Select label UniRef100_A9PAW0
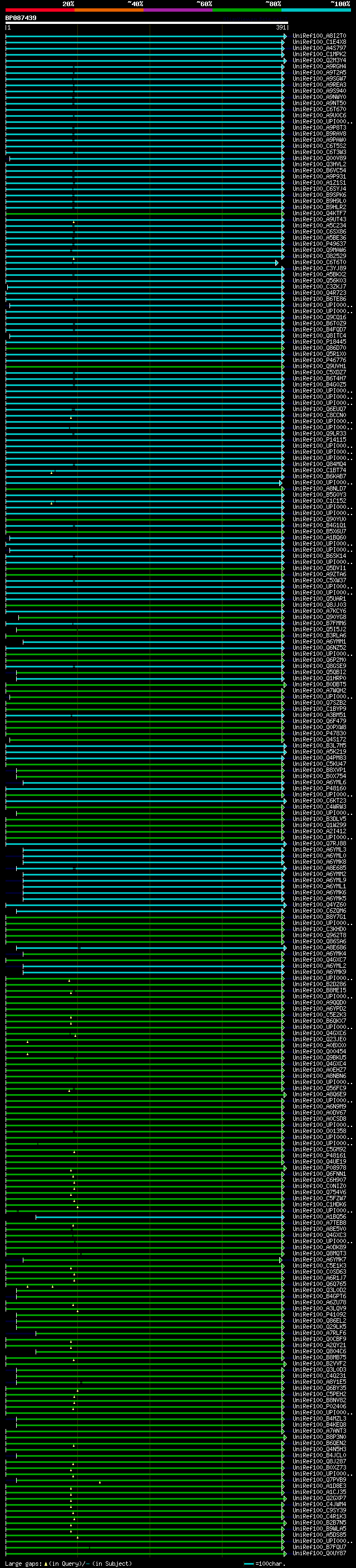Image resolution: width=356 pixels, height=1568 pixels. pos(319,140)
